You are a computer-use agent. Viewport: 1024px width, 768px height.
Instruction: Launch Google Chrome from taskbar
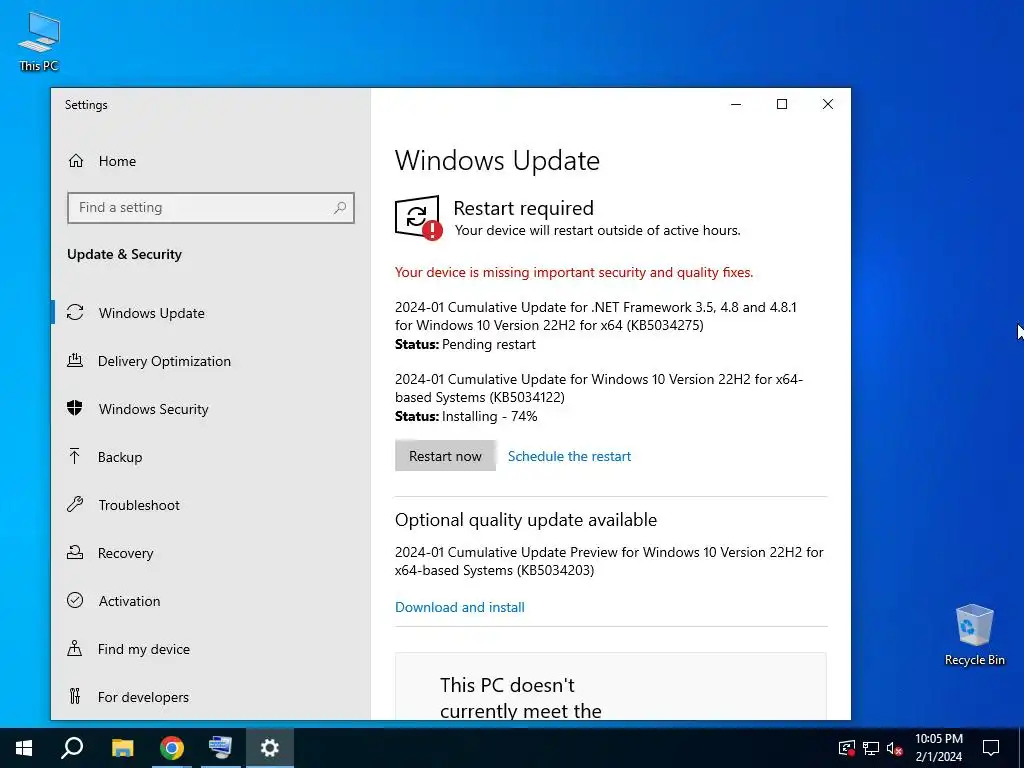click(x=172, y=748)
